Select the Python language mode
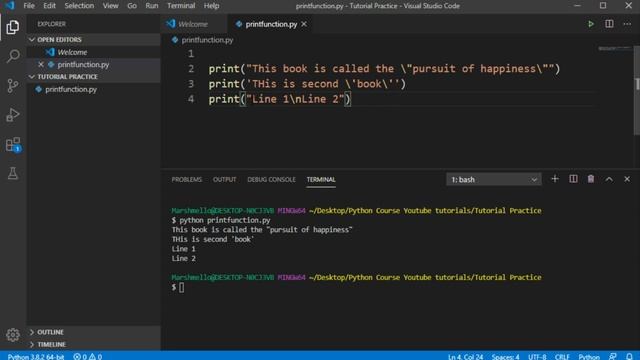 (589, 357)
